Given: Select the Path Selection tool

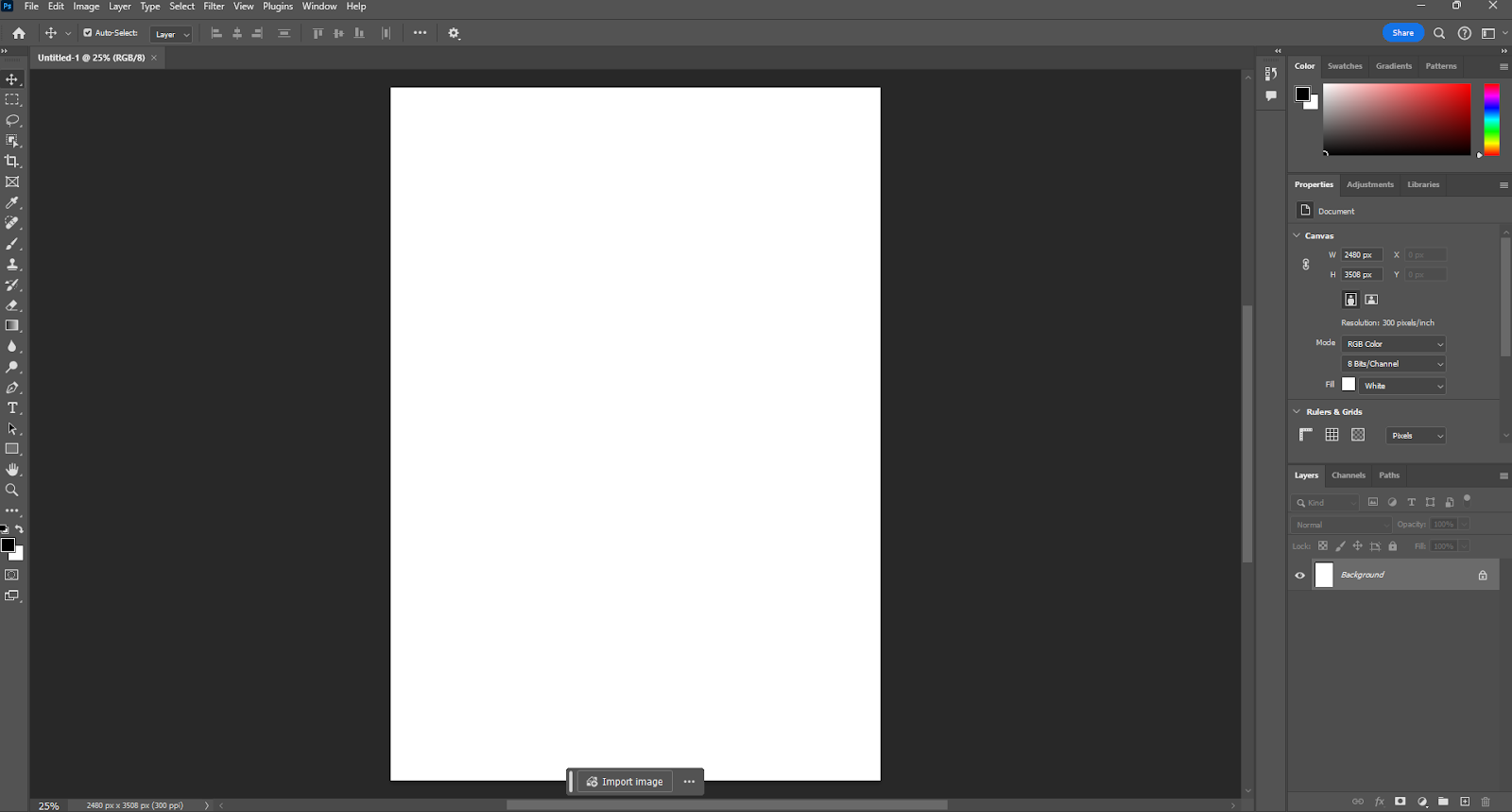Looking at the screenshot, I should pos(12,429).
